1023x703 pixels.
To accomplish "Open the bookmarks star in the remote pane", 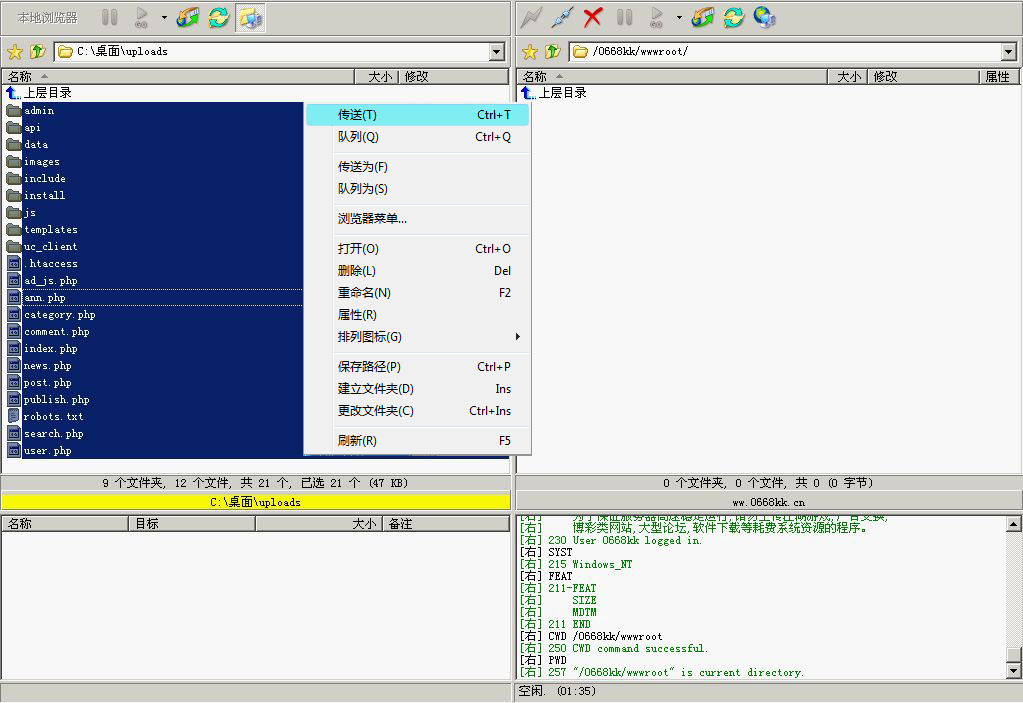I will (530, 52).
